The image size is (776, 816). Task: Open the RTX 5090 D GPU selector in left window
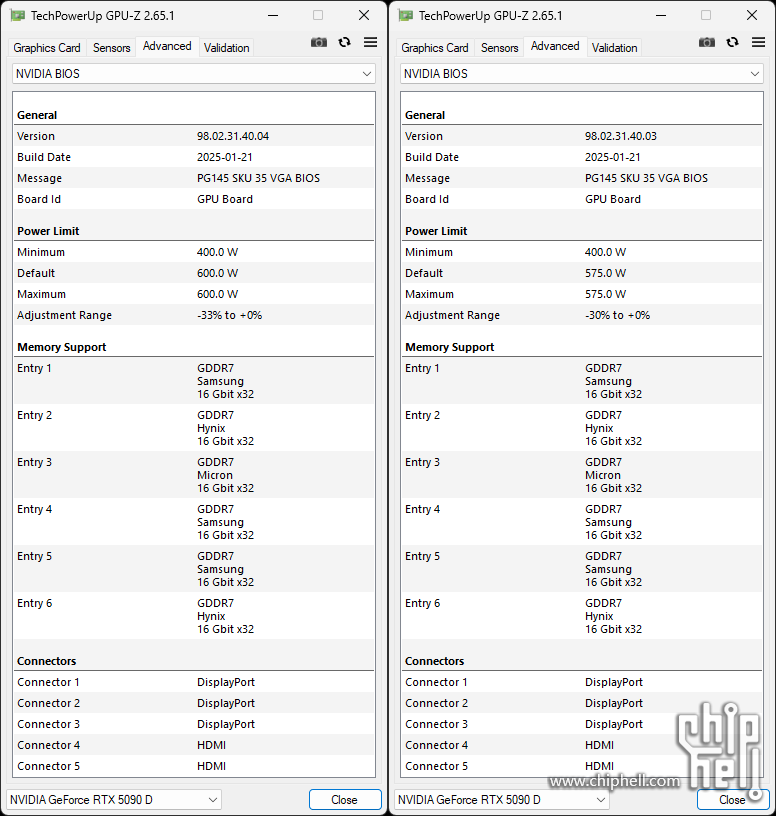[x=114, y=799]
